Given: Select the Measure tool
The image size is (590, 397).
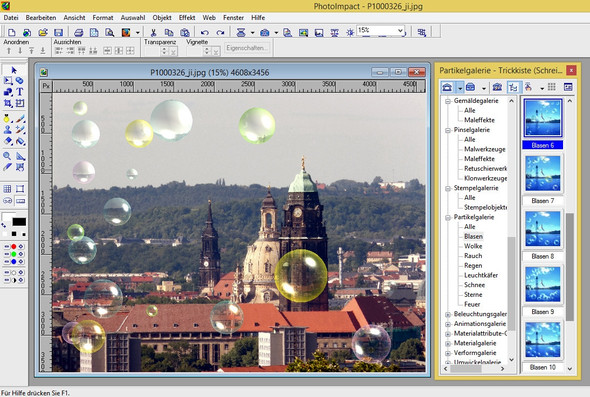Looking at the screenshot, I should click(20, 156).
